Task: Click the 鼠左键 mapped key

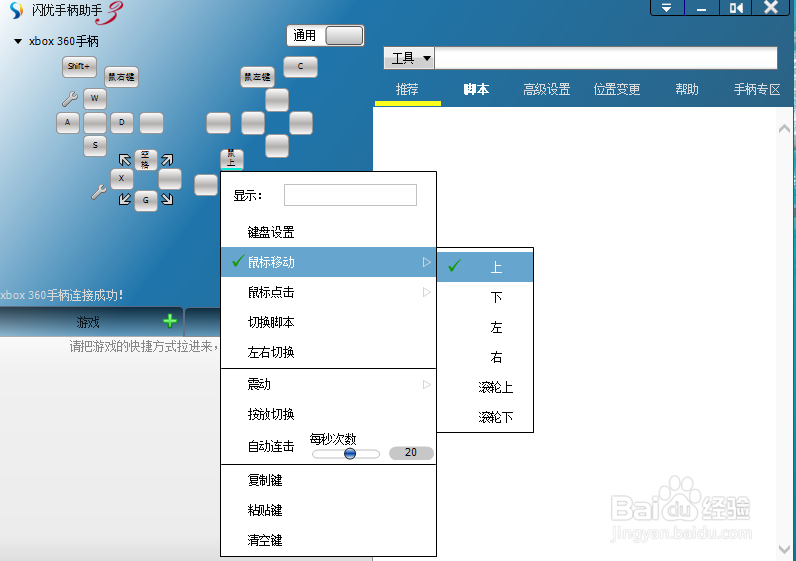Action: pyautogui.click(x=257, y=77)
